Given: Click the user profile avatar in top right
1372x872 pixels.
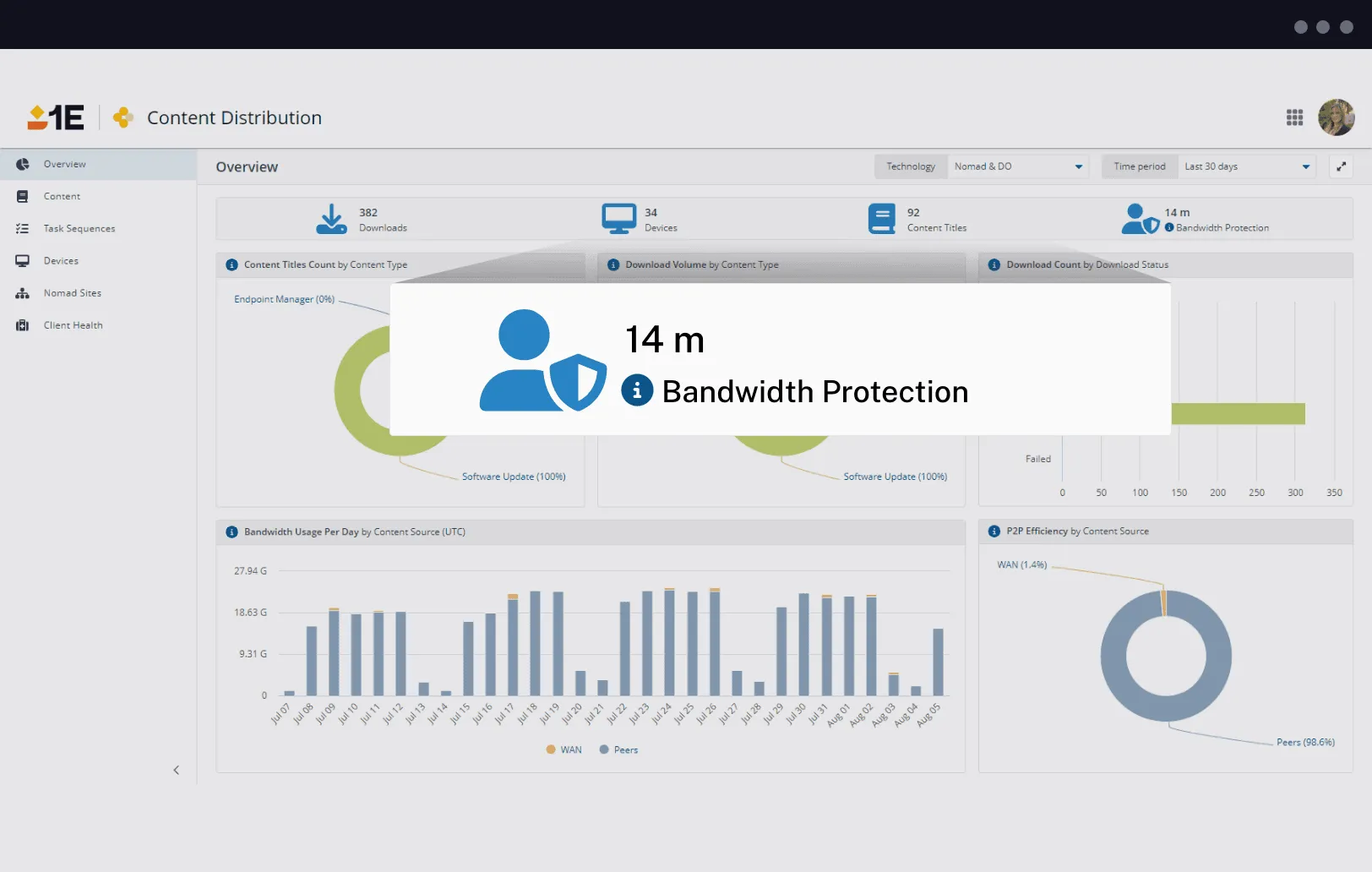Looking at the screenshot, I should pyautogui.click(x=1337, y=117).
